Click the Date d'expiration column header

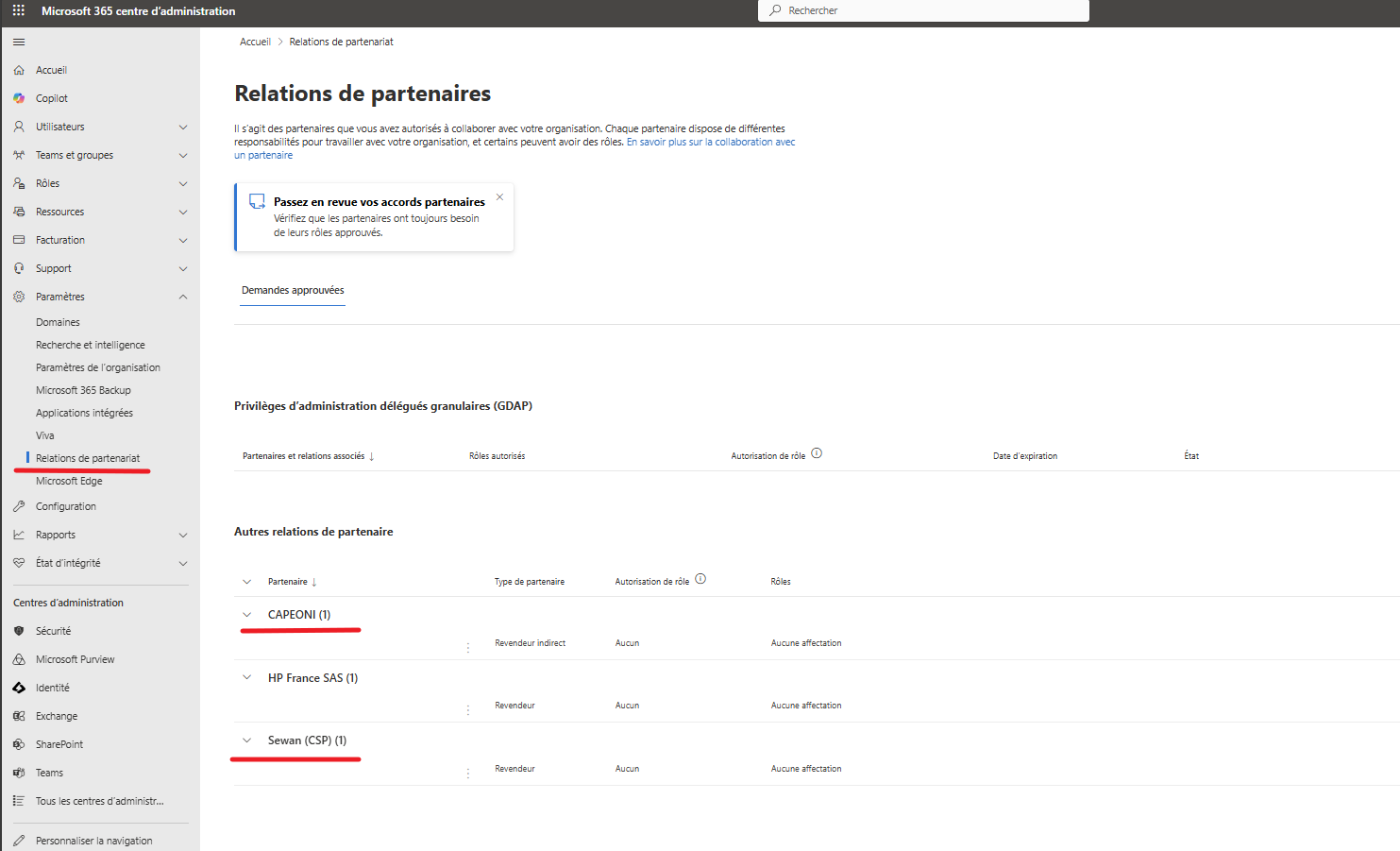[x=1025, y=456]
